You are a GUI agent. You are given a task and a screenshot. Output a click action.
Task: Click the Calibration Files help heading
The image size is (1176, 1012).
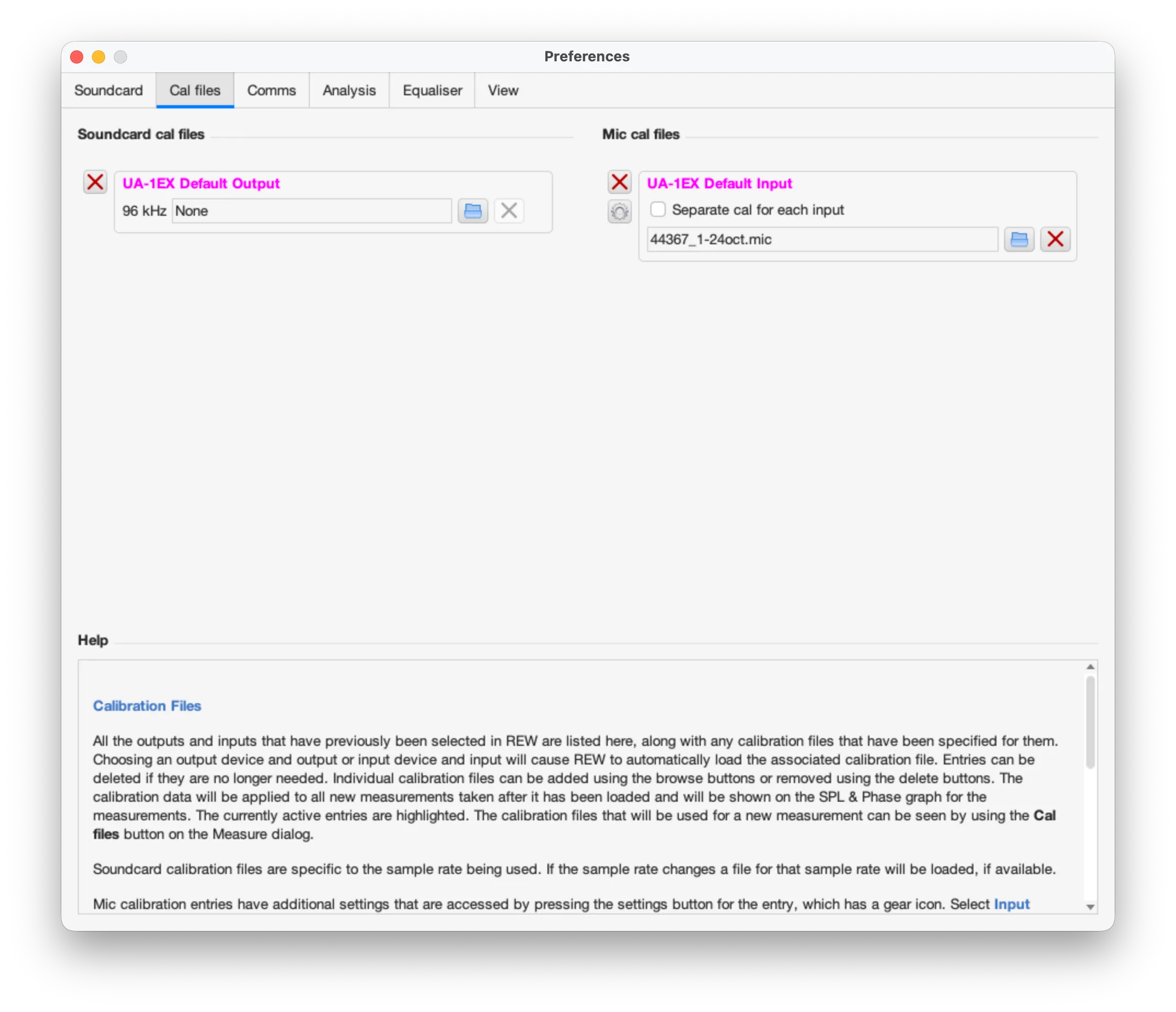[147, 705]
